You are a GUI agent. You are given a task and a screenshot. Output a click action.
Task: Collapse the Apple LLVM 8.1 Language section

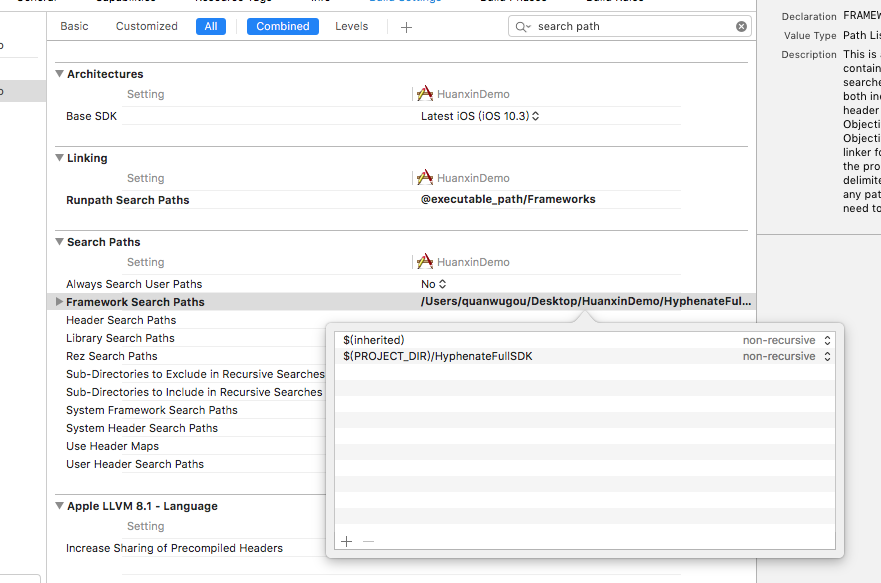pyautogui.click(x=59, y=505)
